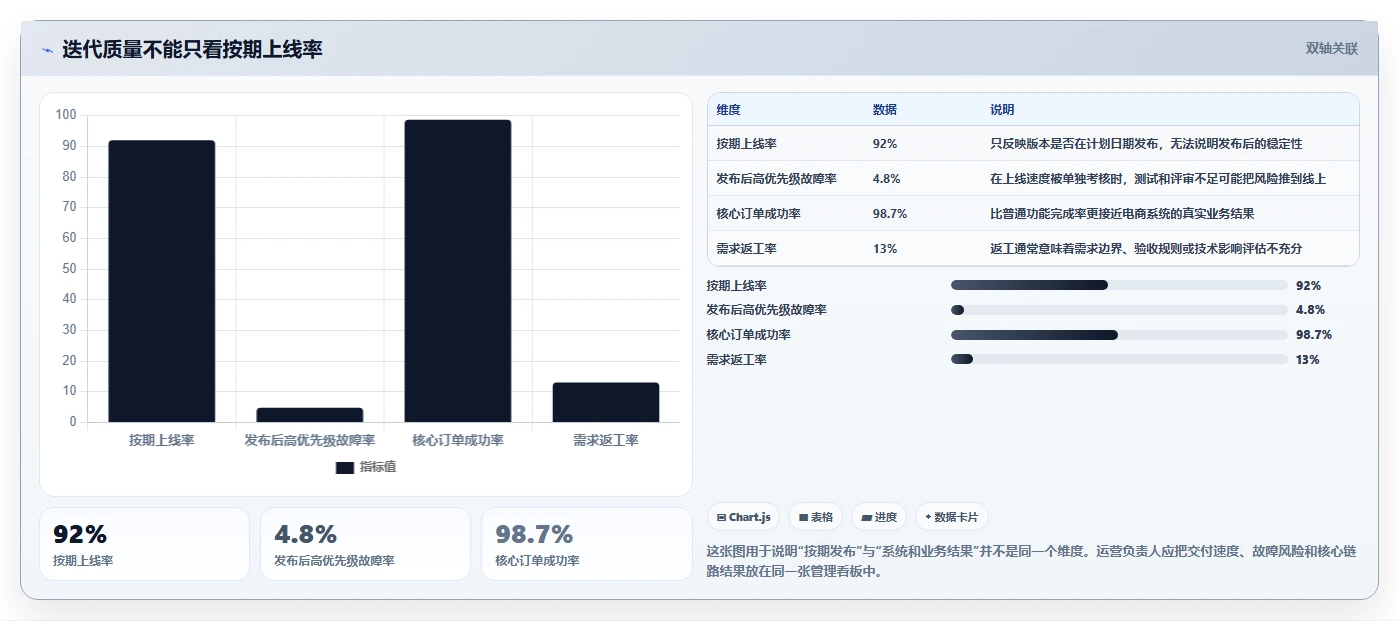Click the title 迭代质量不能只看按期上线率
1399x621 pixels.
[x=192, y=49]
